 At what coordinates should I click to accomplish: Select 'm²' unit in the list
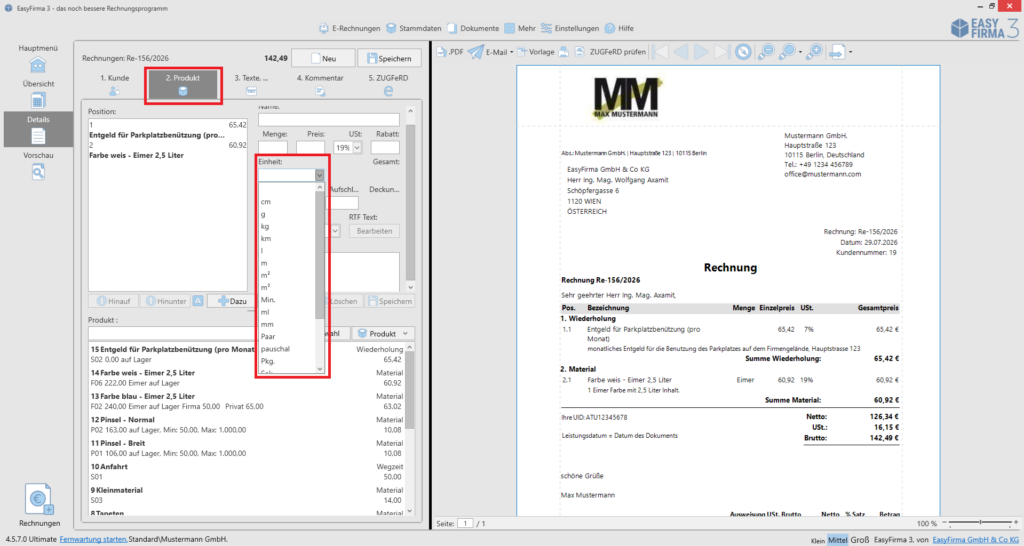tap(265, 275)
